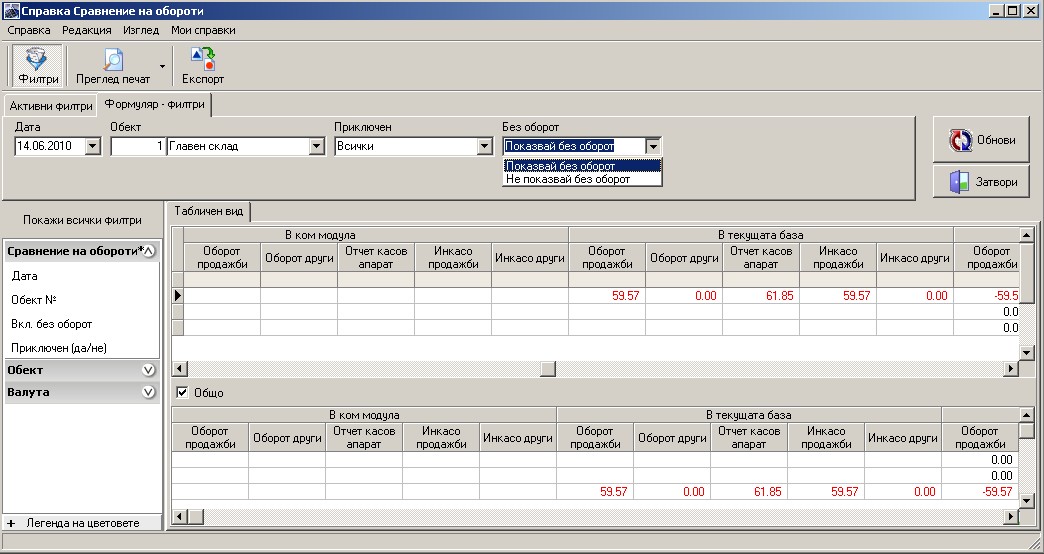Toggle the Общо checkbox
The image size is (1044, 554).
tap(182, 393)
